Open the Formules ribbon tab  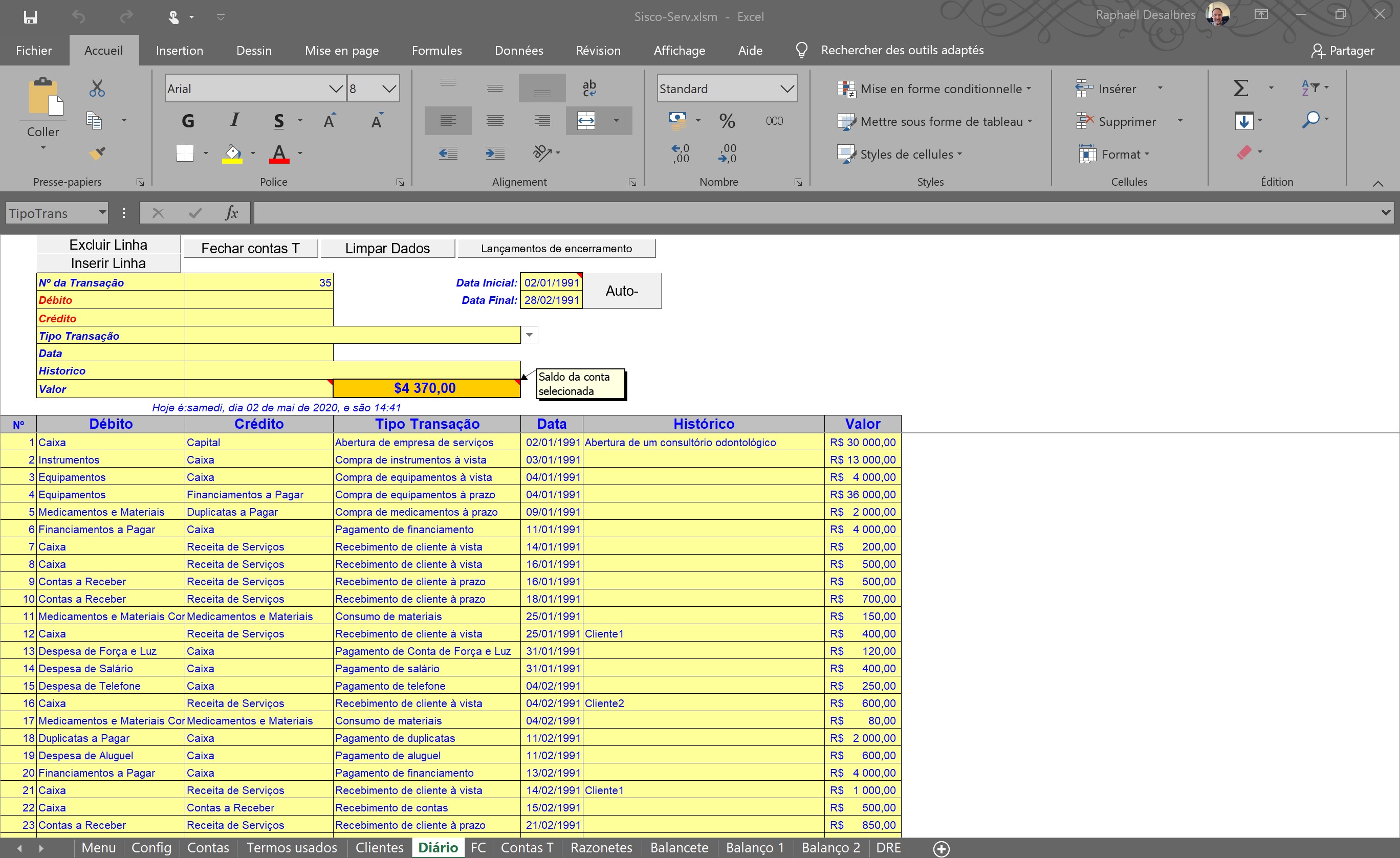point(436,51)
